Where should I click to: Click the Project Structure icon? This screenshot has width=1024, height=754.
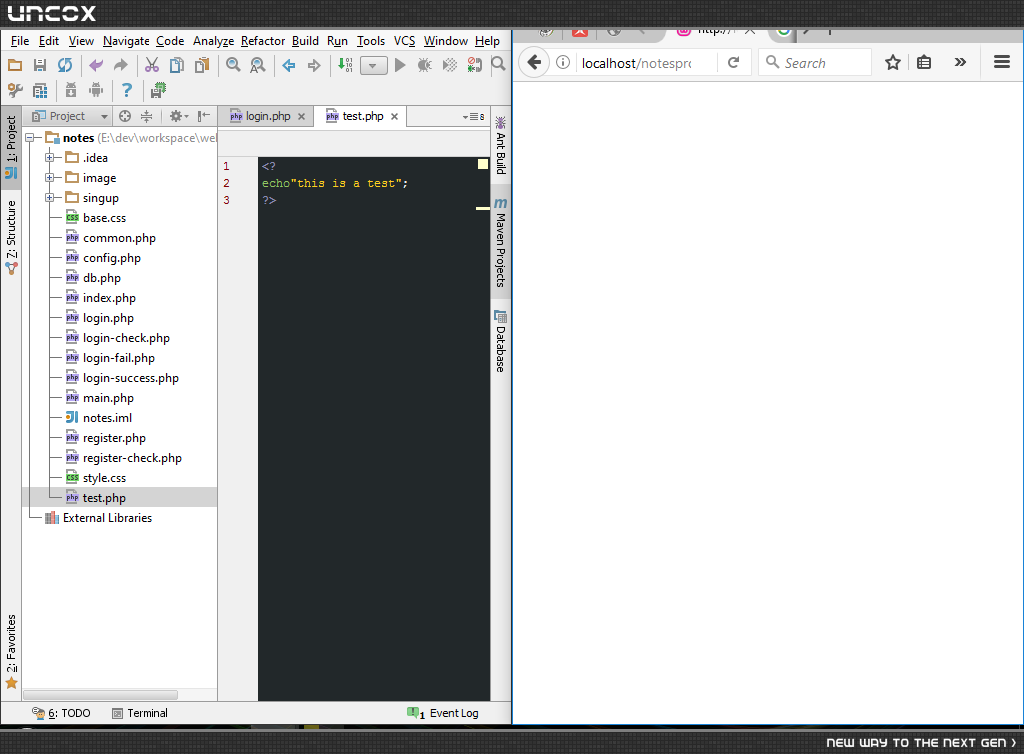tap(40, 90)
